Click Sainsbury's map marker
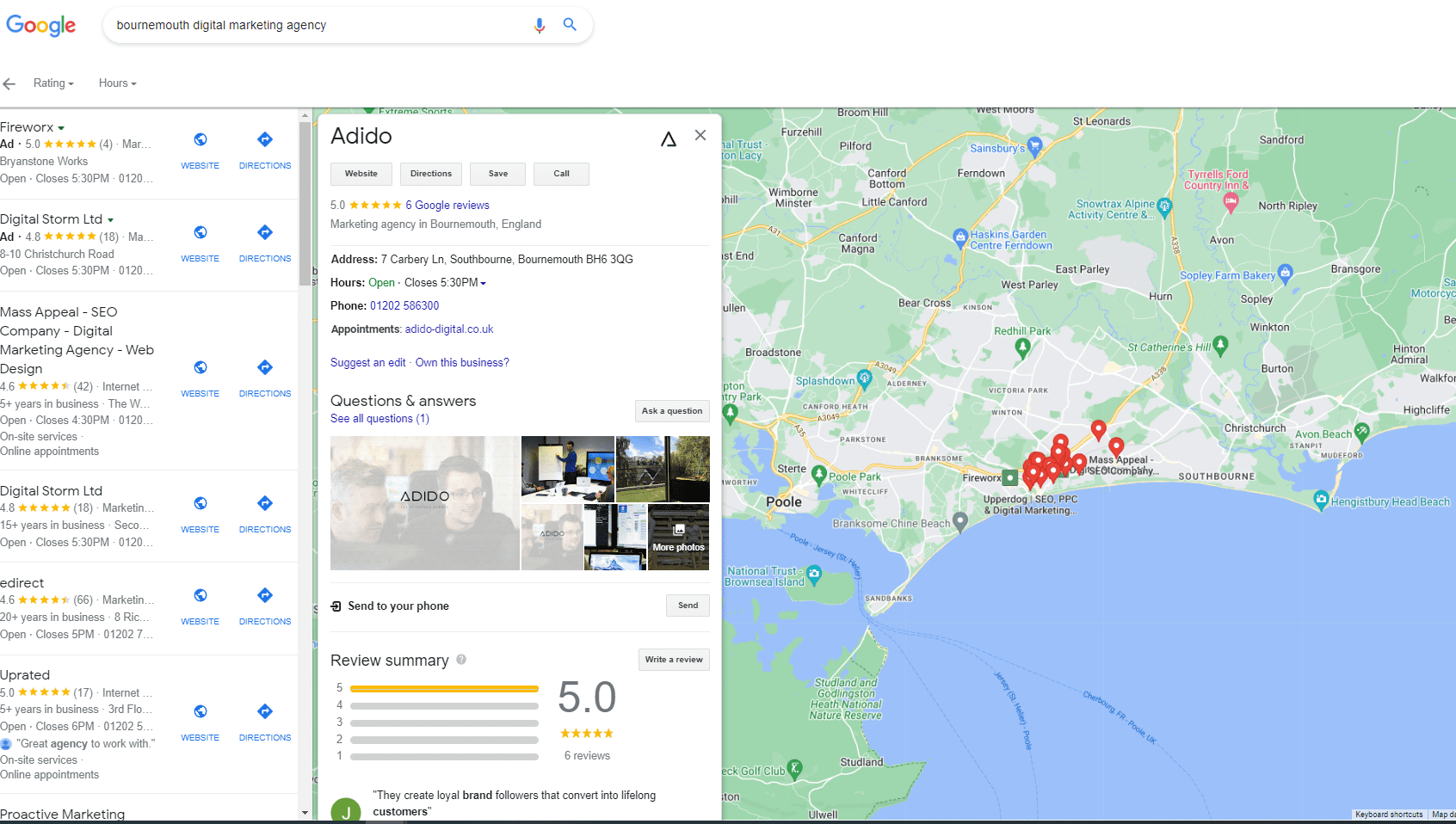1456x824 pixels. [x=1035, y=146]
